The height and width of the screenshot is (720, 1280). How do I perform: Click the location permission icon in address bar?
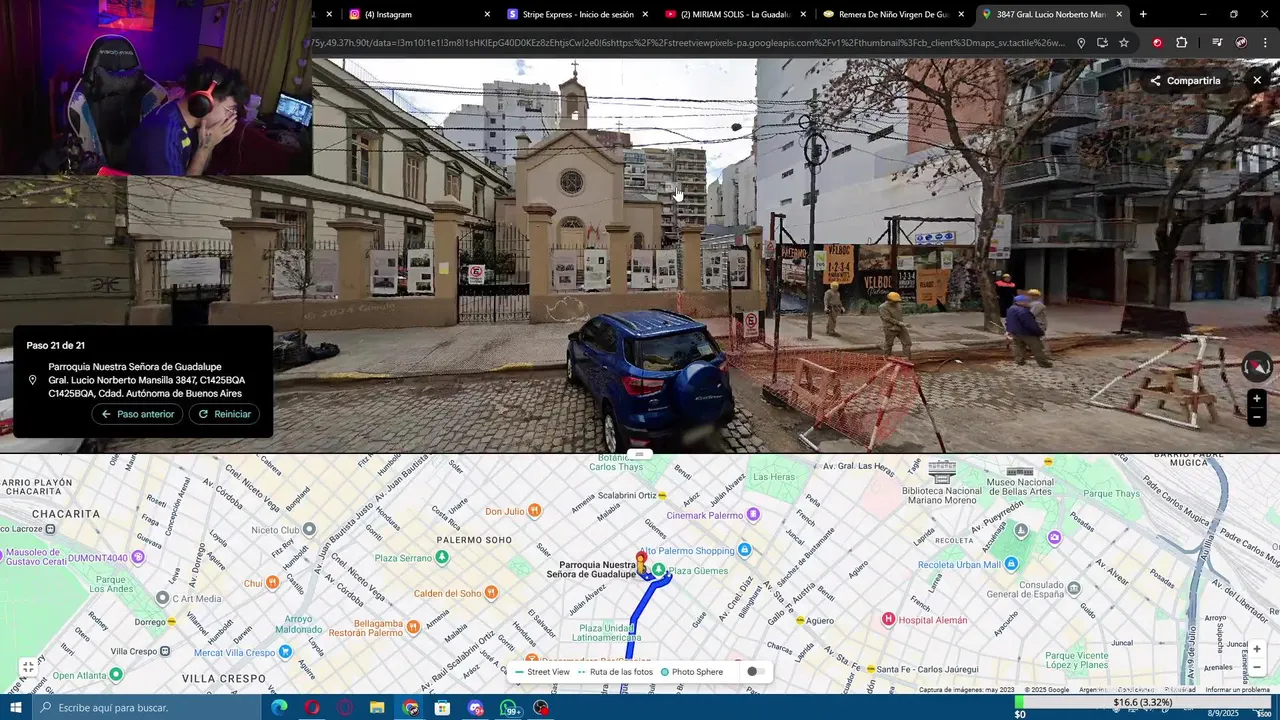(x=1081, y=43)
